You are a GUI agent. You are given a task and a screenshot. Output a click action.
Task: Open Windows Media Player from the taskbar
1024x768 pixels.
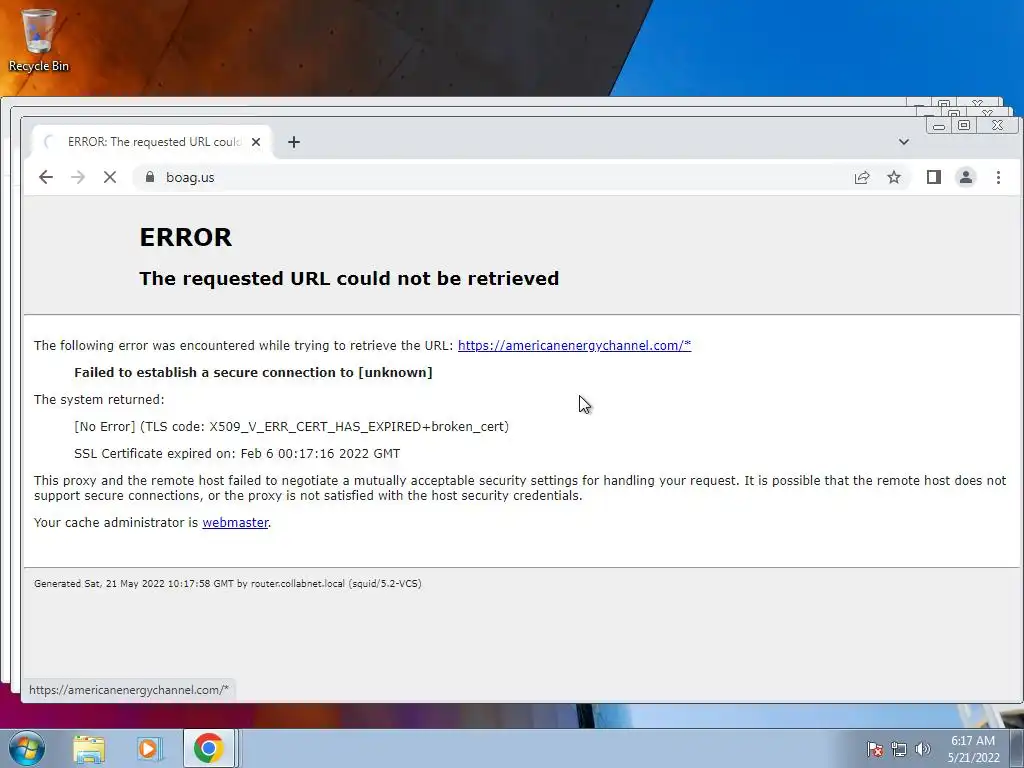pyautogui.click(x=149, y=749)
